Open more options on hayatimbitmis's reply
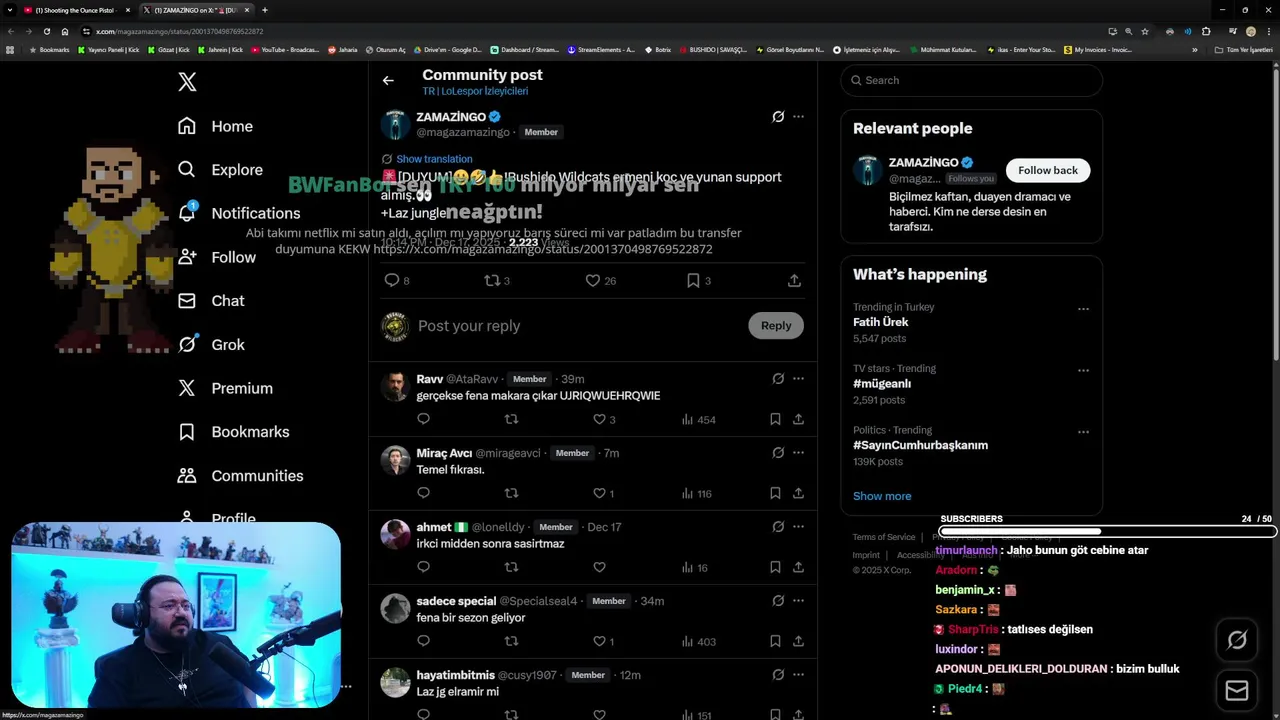Viewport: 1280px width, 720px height. point(798,675)
